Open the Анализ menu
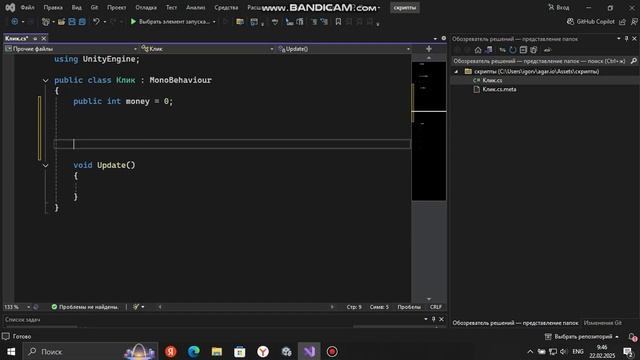Image resolution: width=640 pixels, height=360 pixels. click(196, 8)
